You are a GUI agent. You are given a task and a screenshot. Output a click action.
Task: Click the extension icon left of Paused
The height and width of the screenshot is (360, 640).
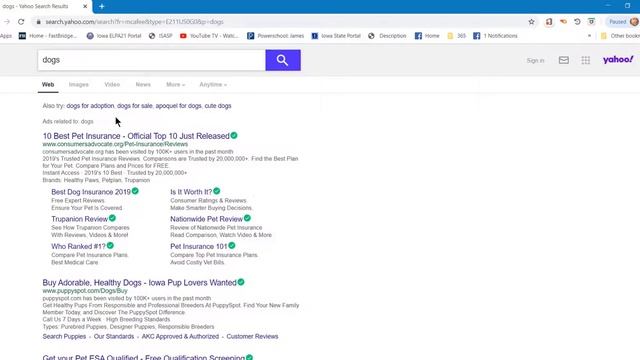[591, 22]
